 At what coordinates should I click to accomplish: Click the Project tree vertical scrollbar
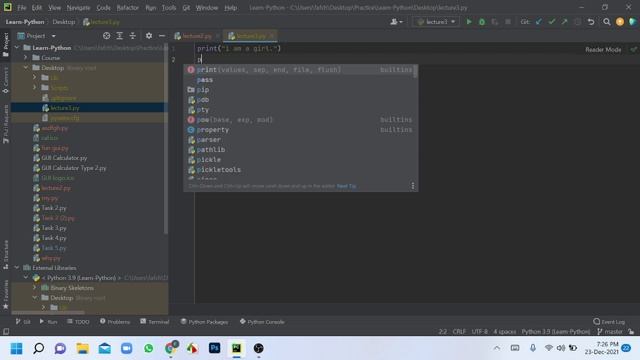[166, 139]
